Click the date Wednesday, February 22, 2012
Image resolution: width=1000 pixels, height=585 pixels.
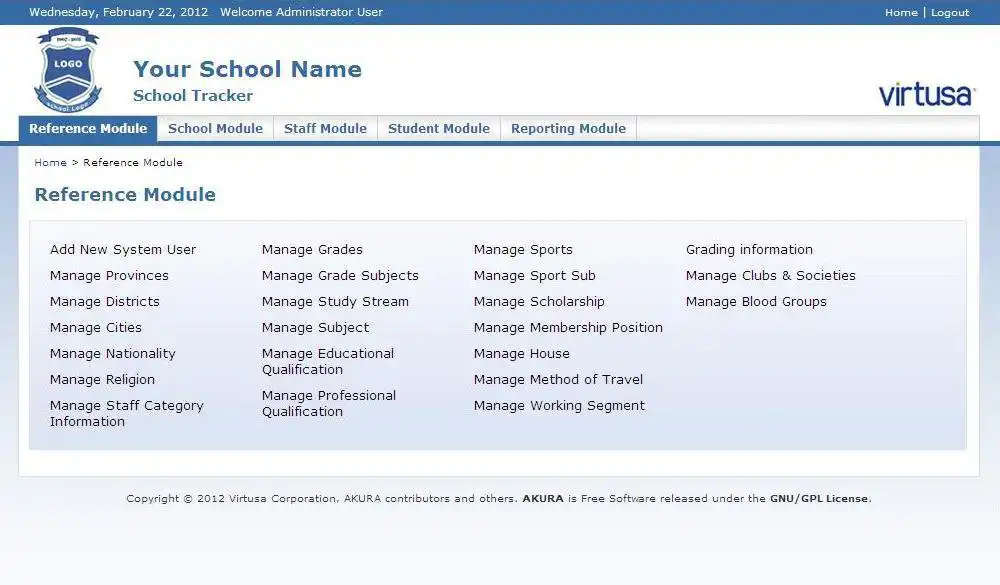119,12
